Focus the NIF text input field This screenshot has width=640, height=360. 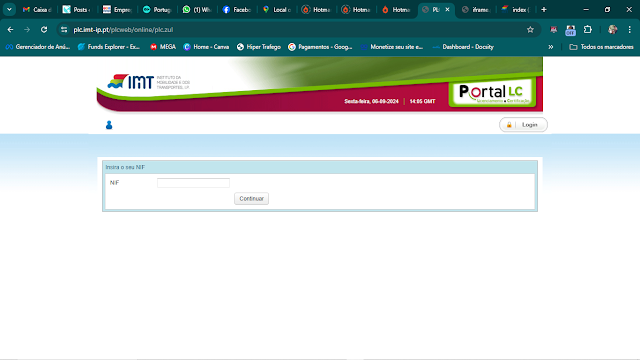pos(193,183)
